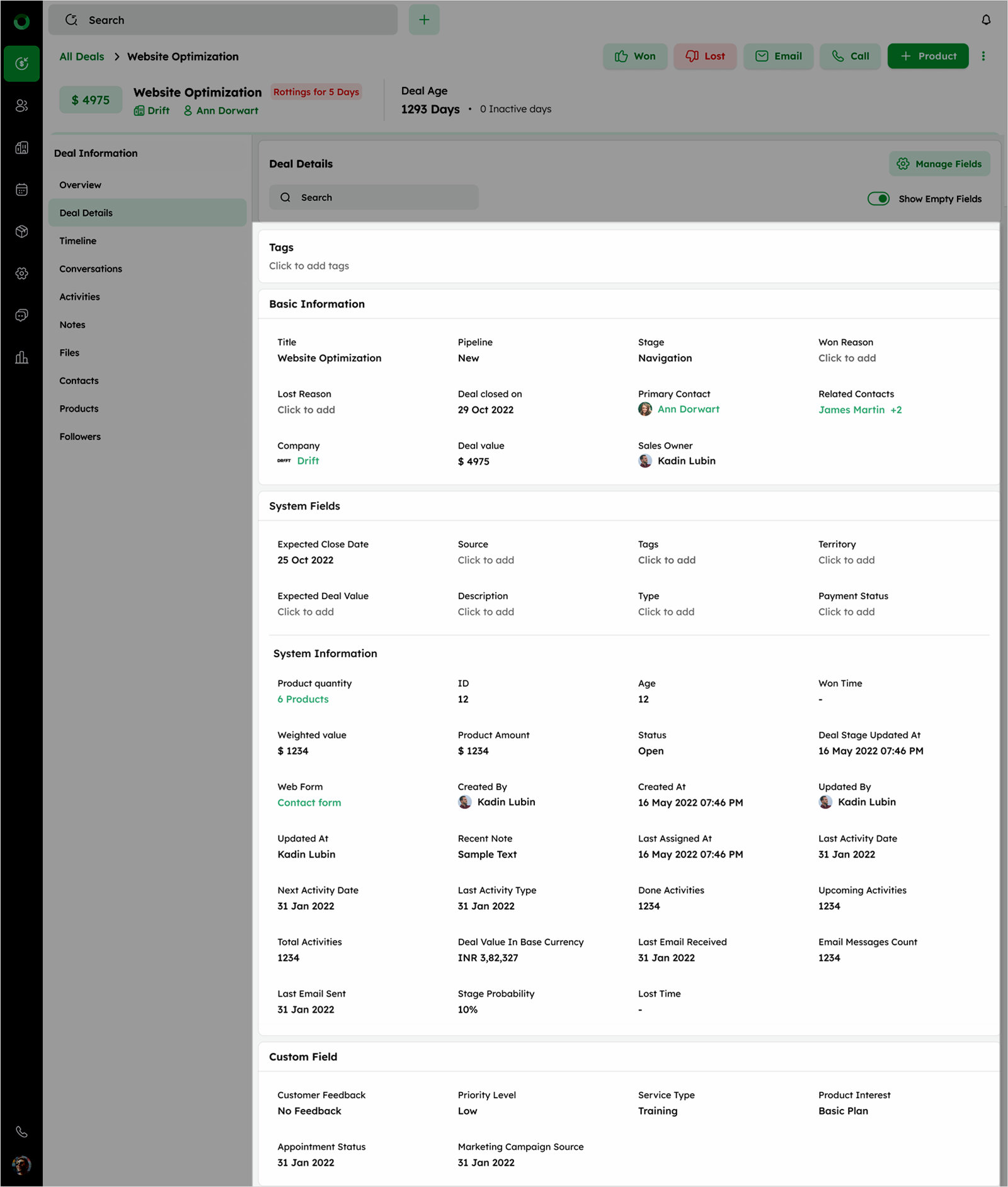Select Timeline in Deal Information menu

pos(78,241)
